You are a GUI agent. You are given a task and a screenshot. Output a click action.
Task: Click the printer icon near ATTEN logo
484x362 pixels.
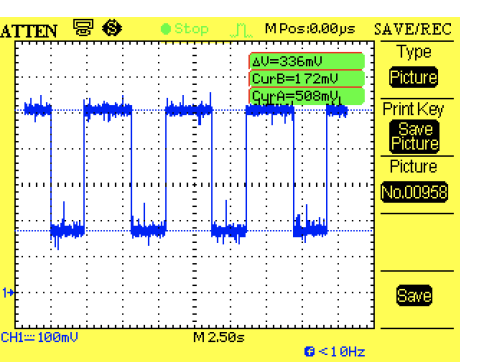83,27
